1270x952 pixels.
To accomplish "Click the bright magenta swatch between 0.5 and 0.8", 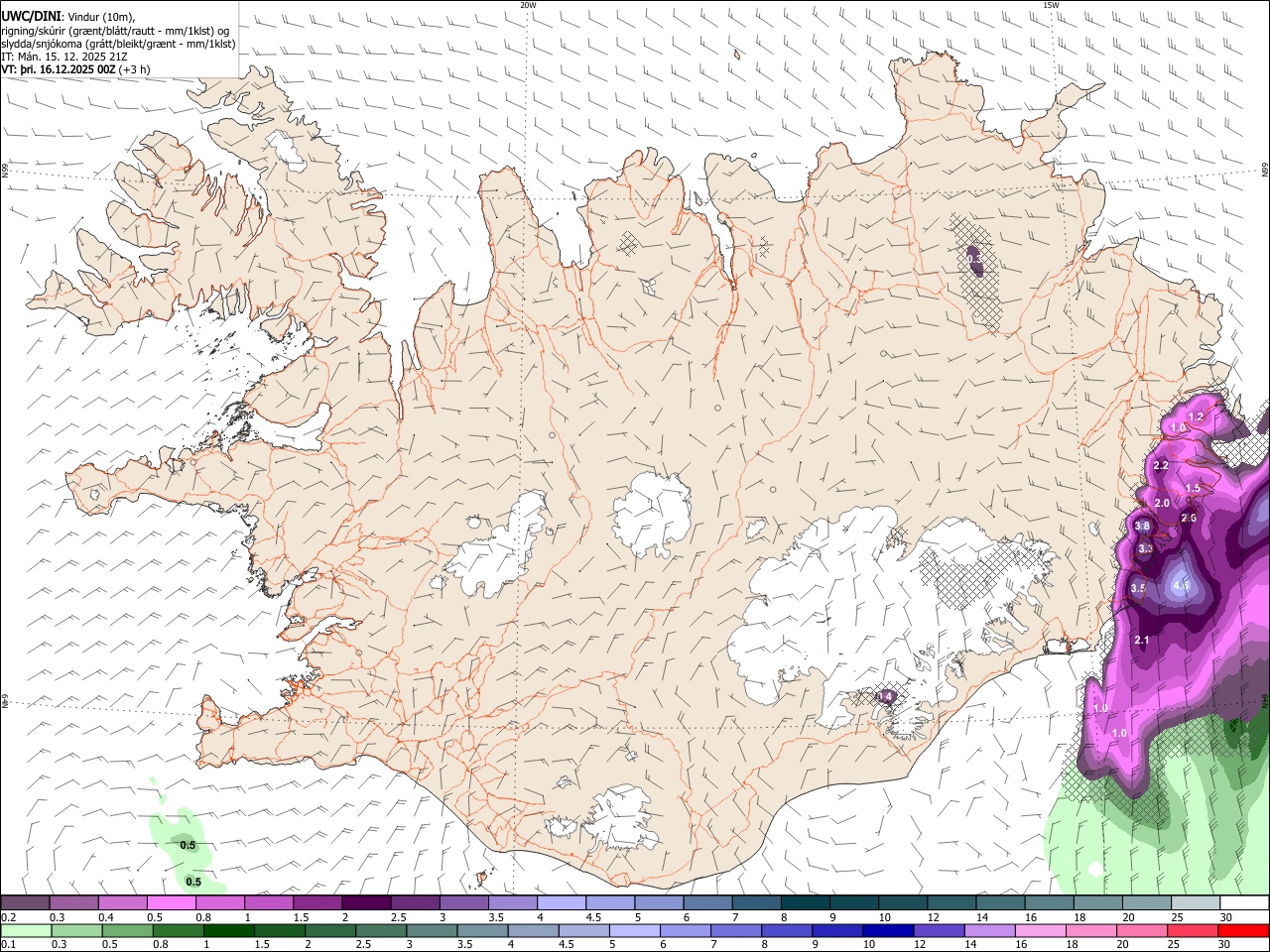I will [x=171, y=903].
